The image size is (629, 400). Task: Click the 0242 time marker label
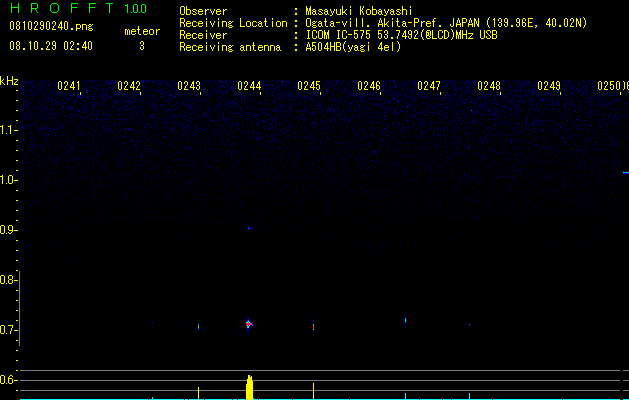click(129, 86)
